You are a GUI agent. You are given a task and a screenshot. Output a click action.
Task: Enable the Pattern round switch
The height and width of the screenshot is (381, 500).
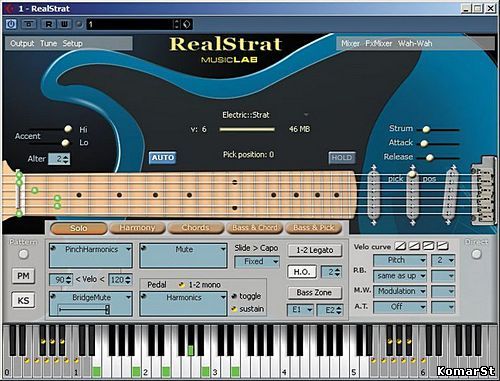point(23,254)
